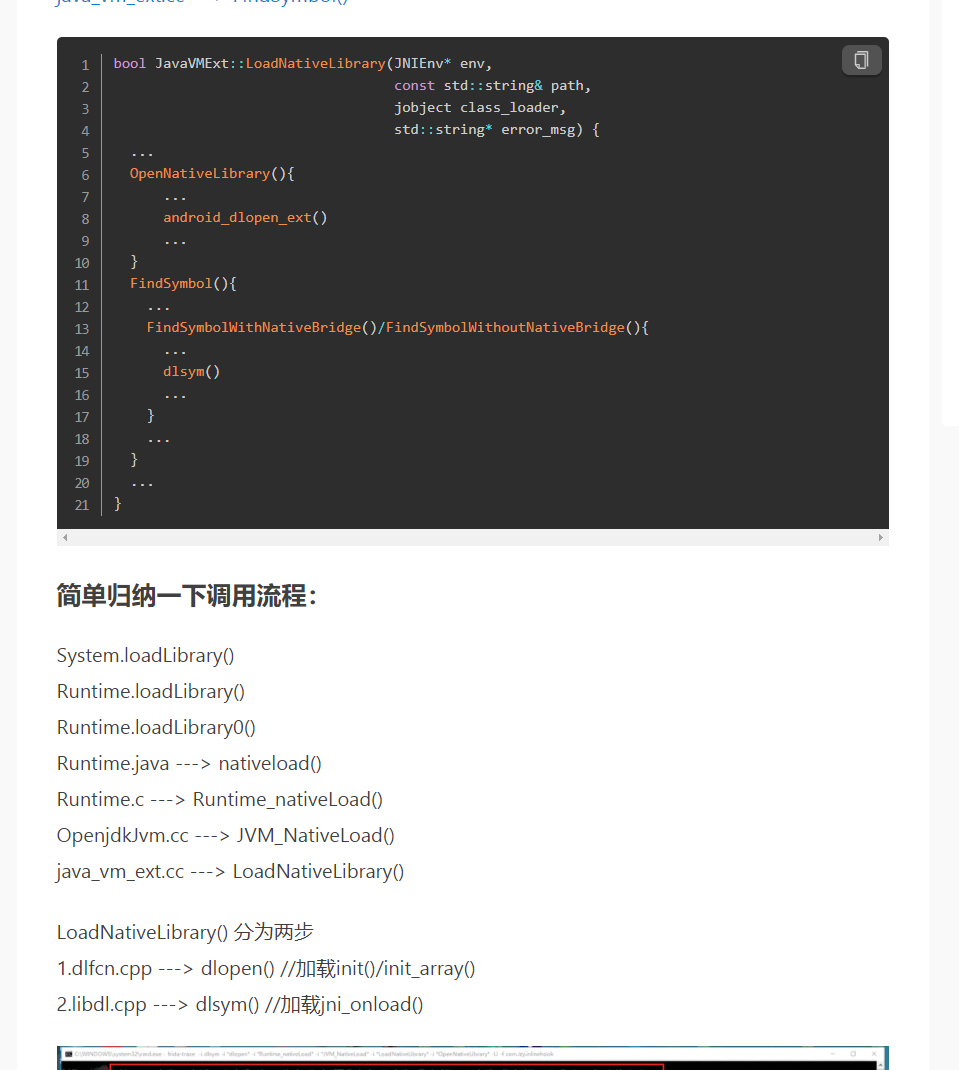The image size is (959, 1070).
Task: Click the "1.dlfcn.cpp ---> dlopen()" line
Action: pos(266,968)
